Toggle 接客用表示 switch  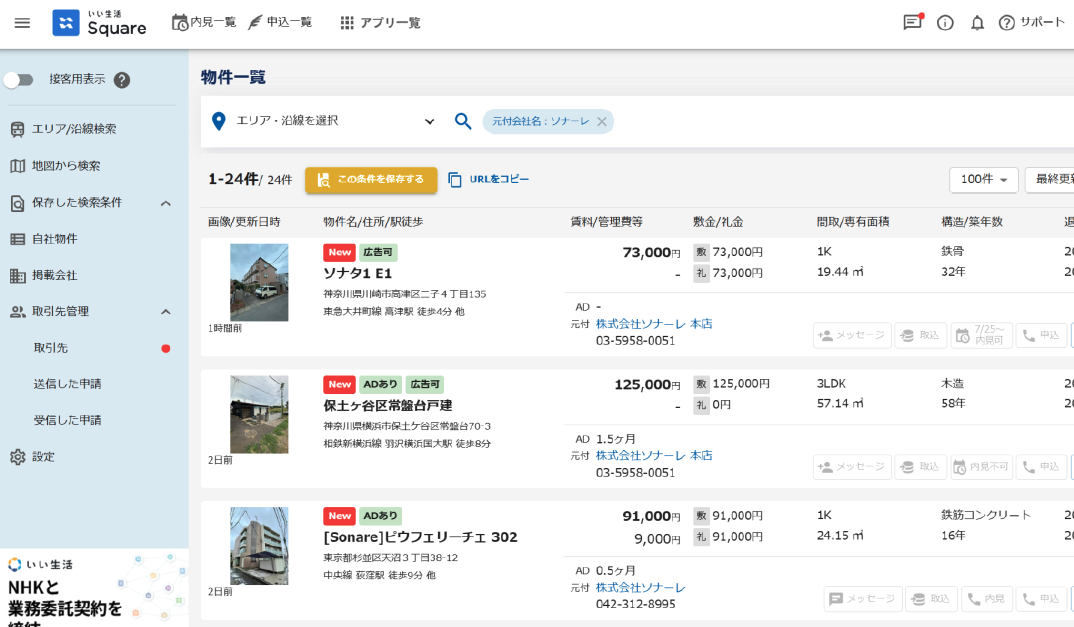18,80
